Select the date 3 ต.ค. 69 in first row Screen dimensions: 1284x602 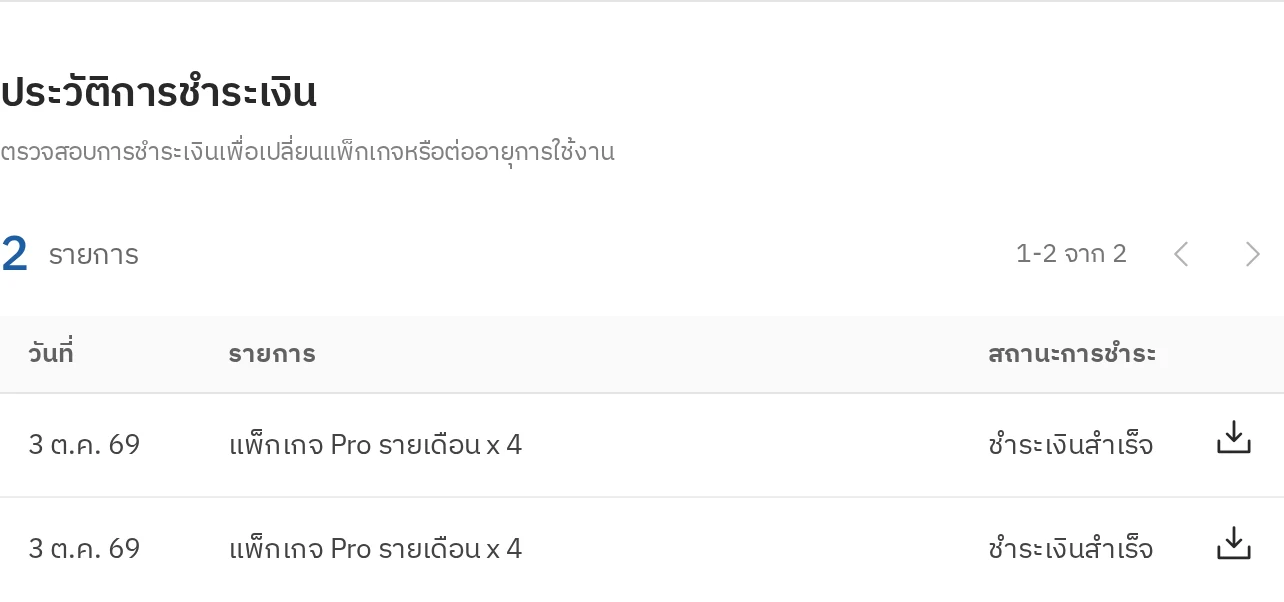[x=84, y=445]
